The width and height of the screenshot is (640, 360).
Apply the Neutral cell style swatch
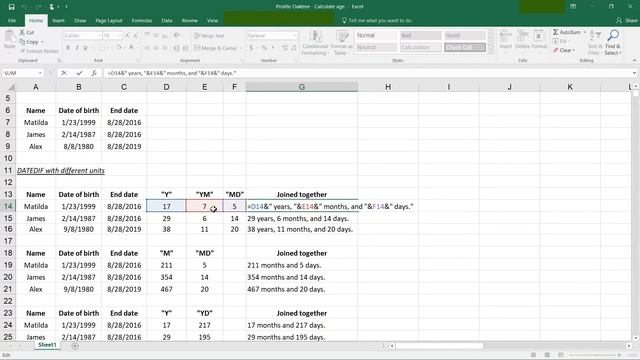tap(376, 47)
